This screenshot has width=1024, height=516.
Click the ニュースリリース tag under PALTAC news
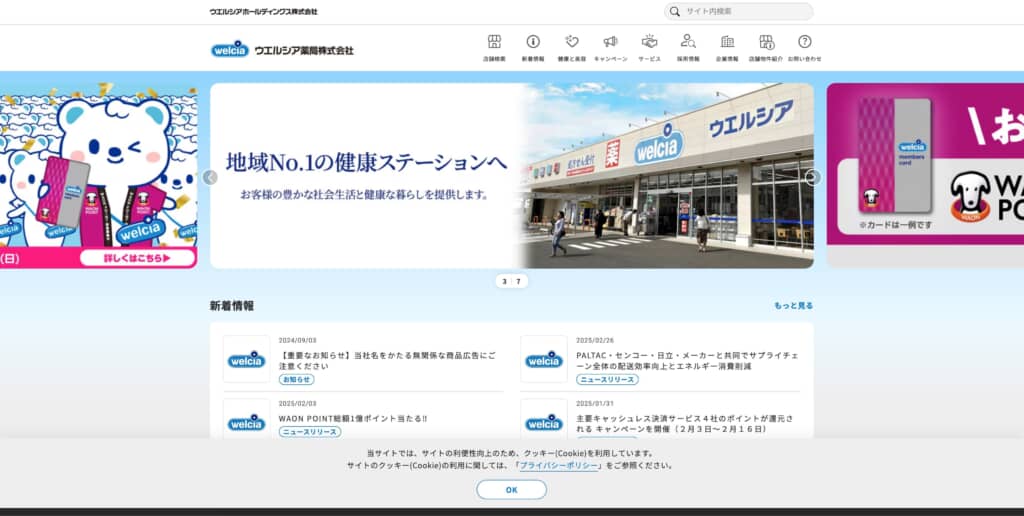coord(607,379)
